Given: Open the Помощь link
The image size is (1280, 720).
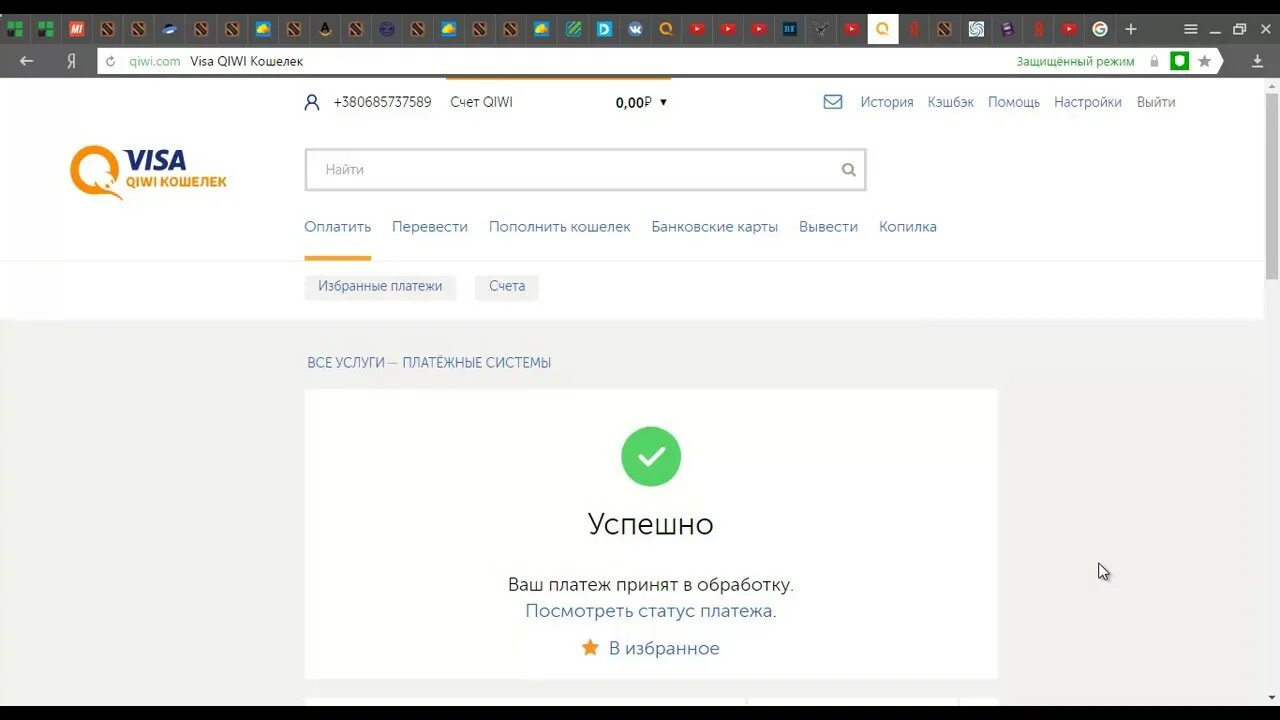Looking at the screenshot, I should click(x=1014, y=102).
